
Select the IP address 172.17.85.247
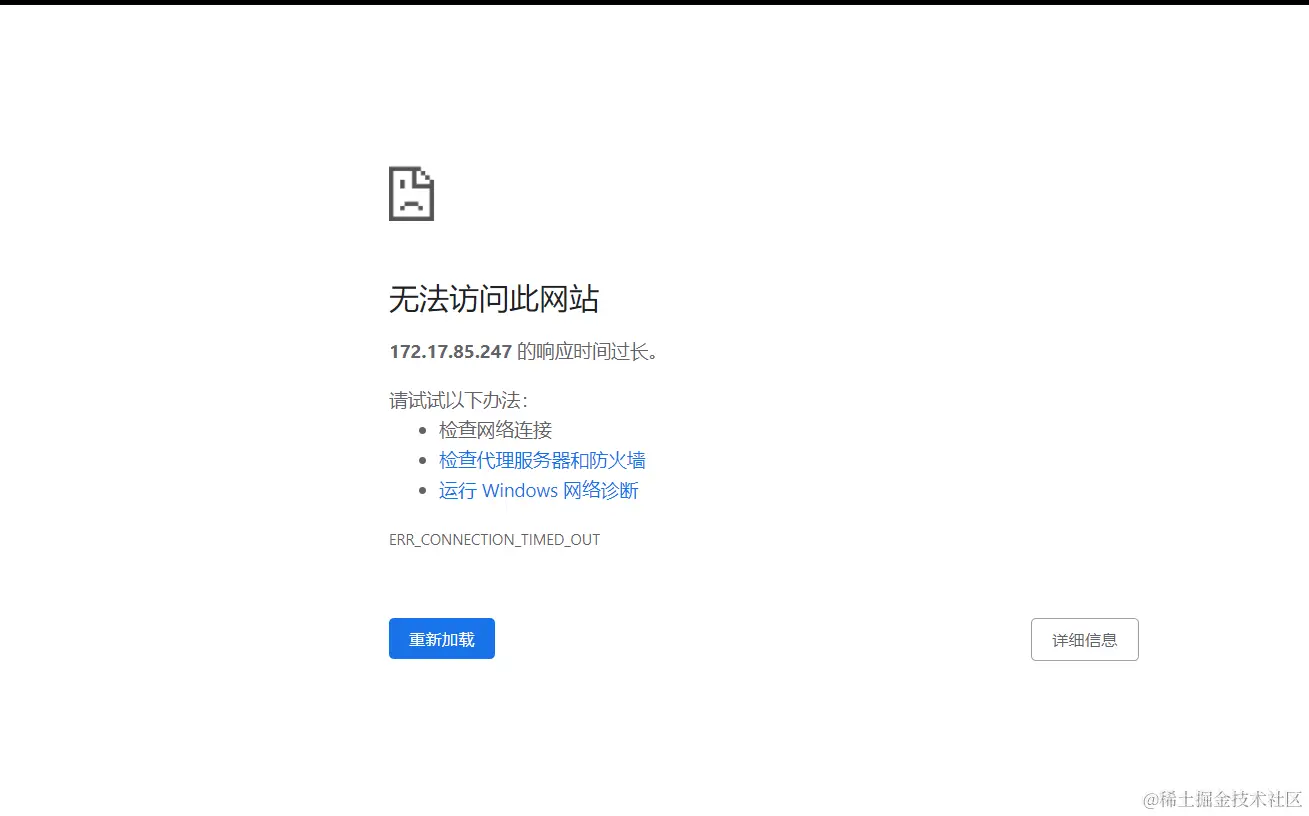450,351
